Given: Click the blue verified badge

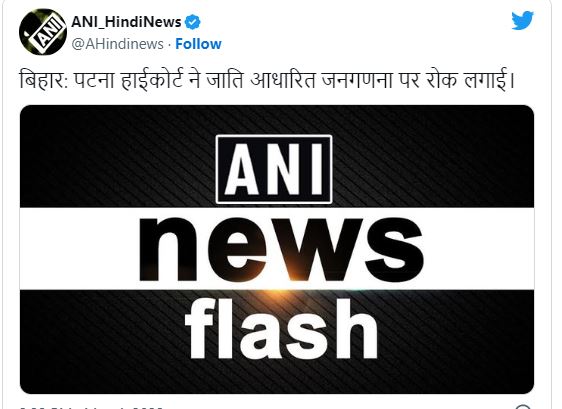Looking at the screenshot, I should [x=192, y=22].
